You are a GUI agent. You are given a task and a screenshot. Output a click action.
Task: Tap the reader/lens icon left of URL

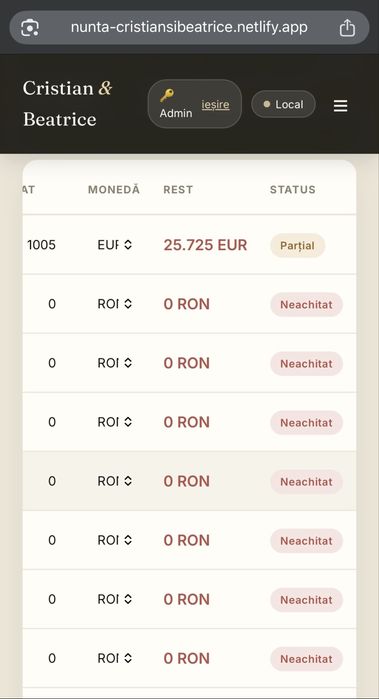(30, 28)
